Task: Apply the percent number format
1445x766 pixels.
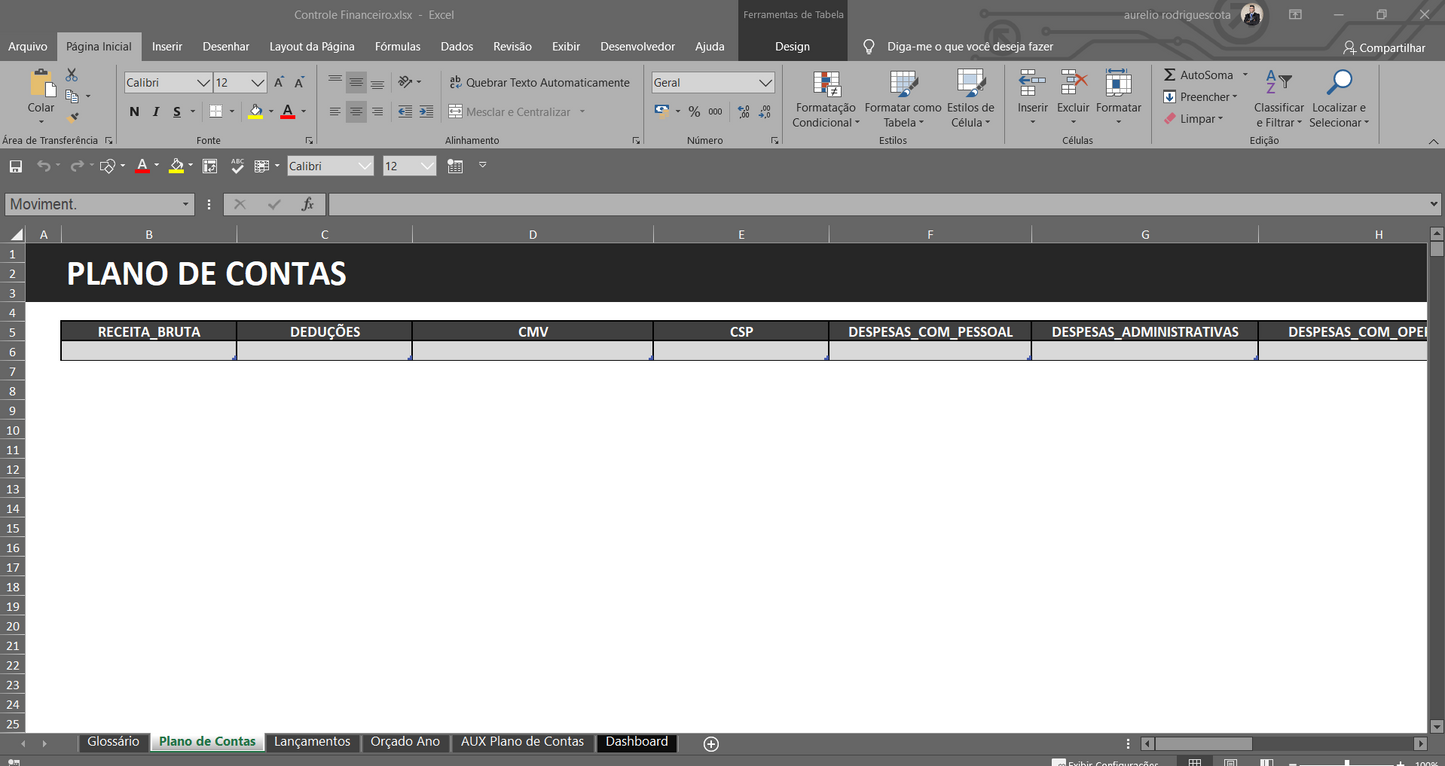Action: click(696, 112)
